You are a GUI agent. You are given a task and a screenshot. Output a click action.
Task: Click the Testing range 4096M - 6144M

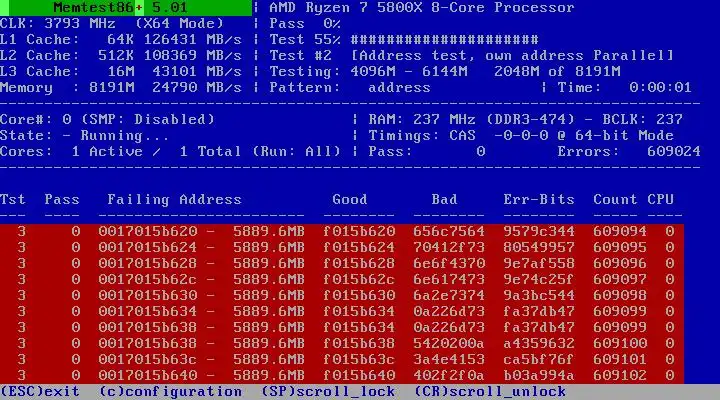click(x=409, y=72)
